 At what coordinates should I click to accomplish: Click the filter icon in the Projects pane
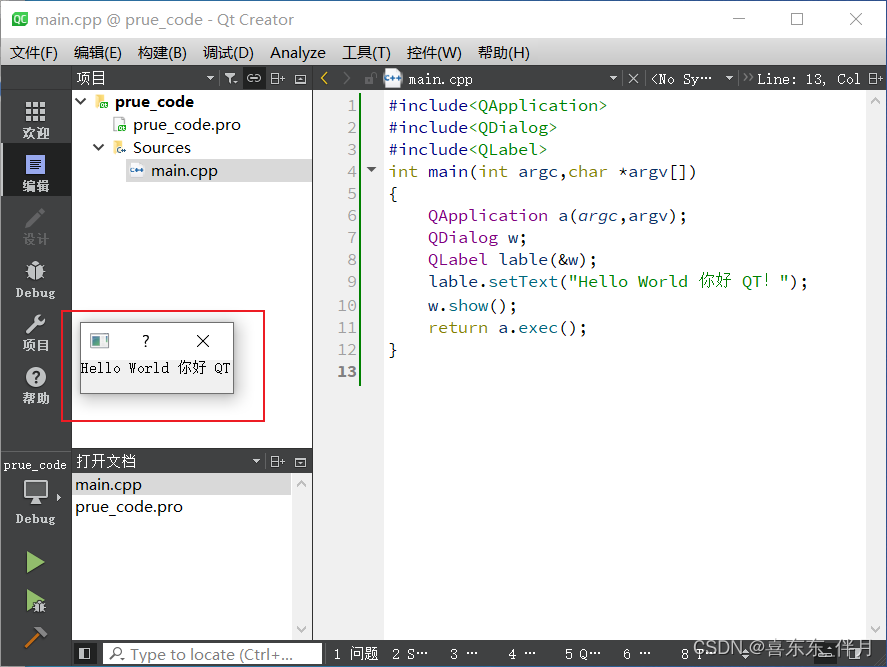pyautogui.click(x=230, y=77)
